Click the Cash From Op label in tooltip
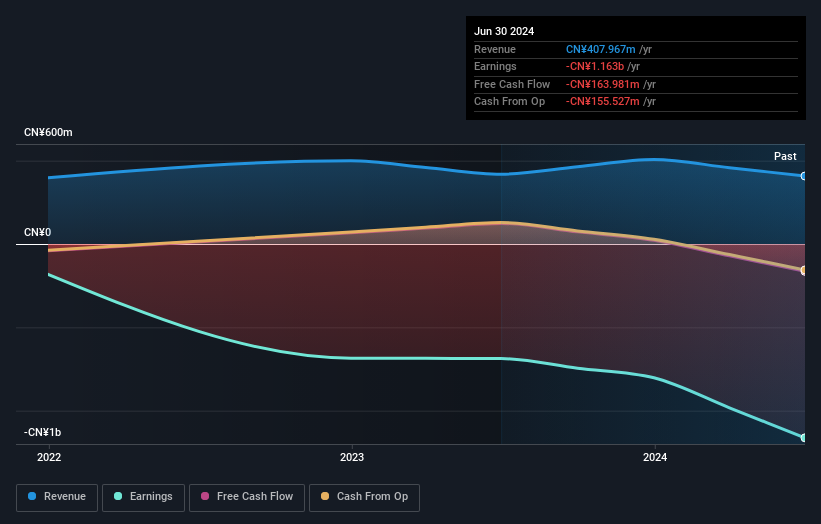This screenshot has height=524, width=821. 509,102
